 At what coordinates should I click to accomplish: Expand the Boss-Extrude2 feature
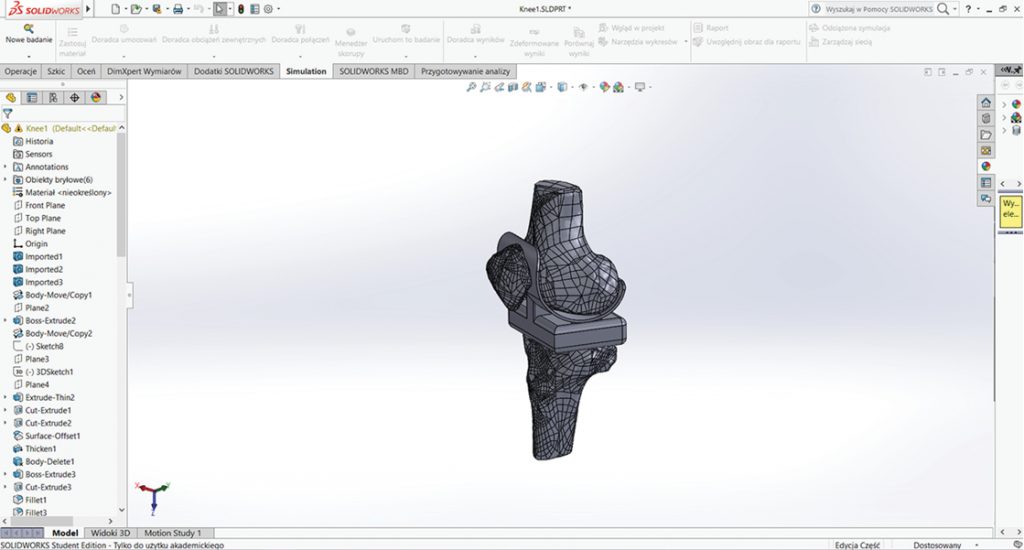click(x=6, y=321)
